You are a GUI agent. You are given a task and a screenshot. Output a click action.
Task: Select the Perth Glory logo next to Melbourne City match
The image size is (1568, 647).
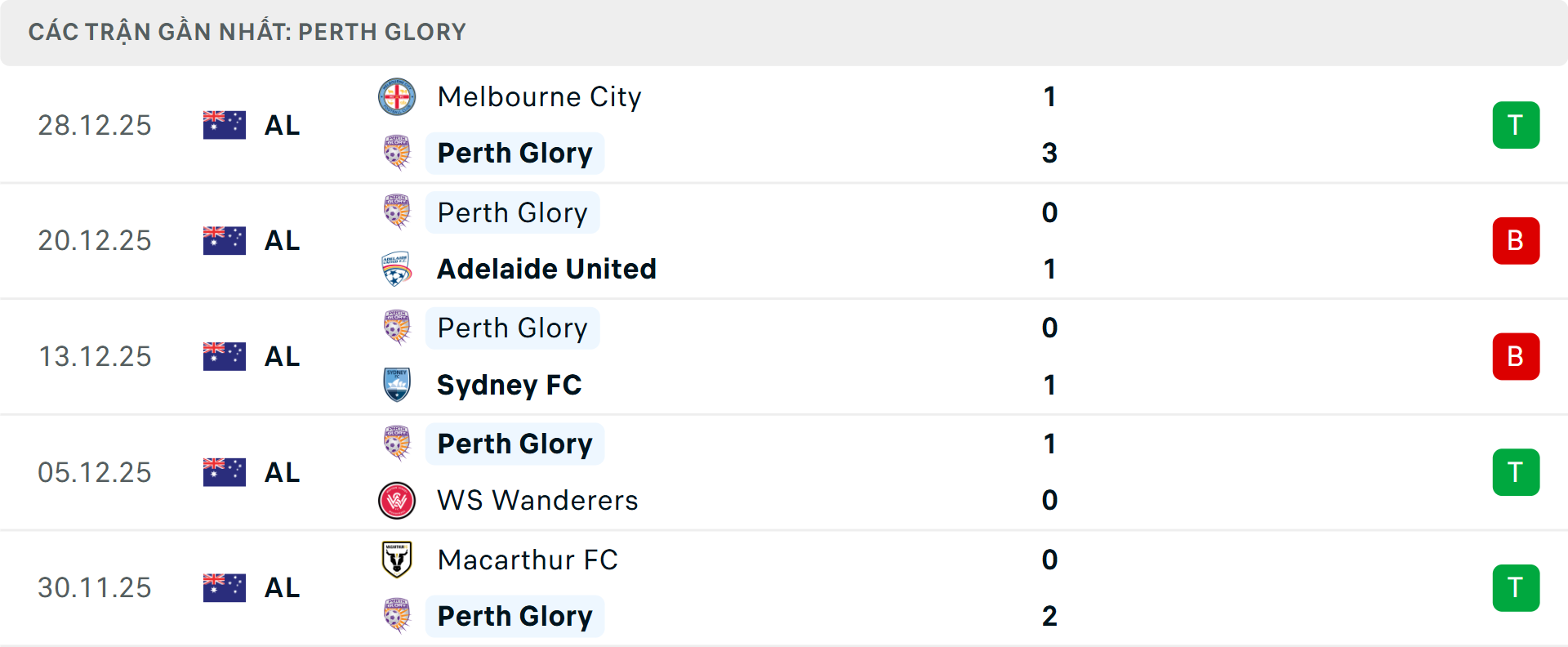coord(398,153)
